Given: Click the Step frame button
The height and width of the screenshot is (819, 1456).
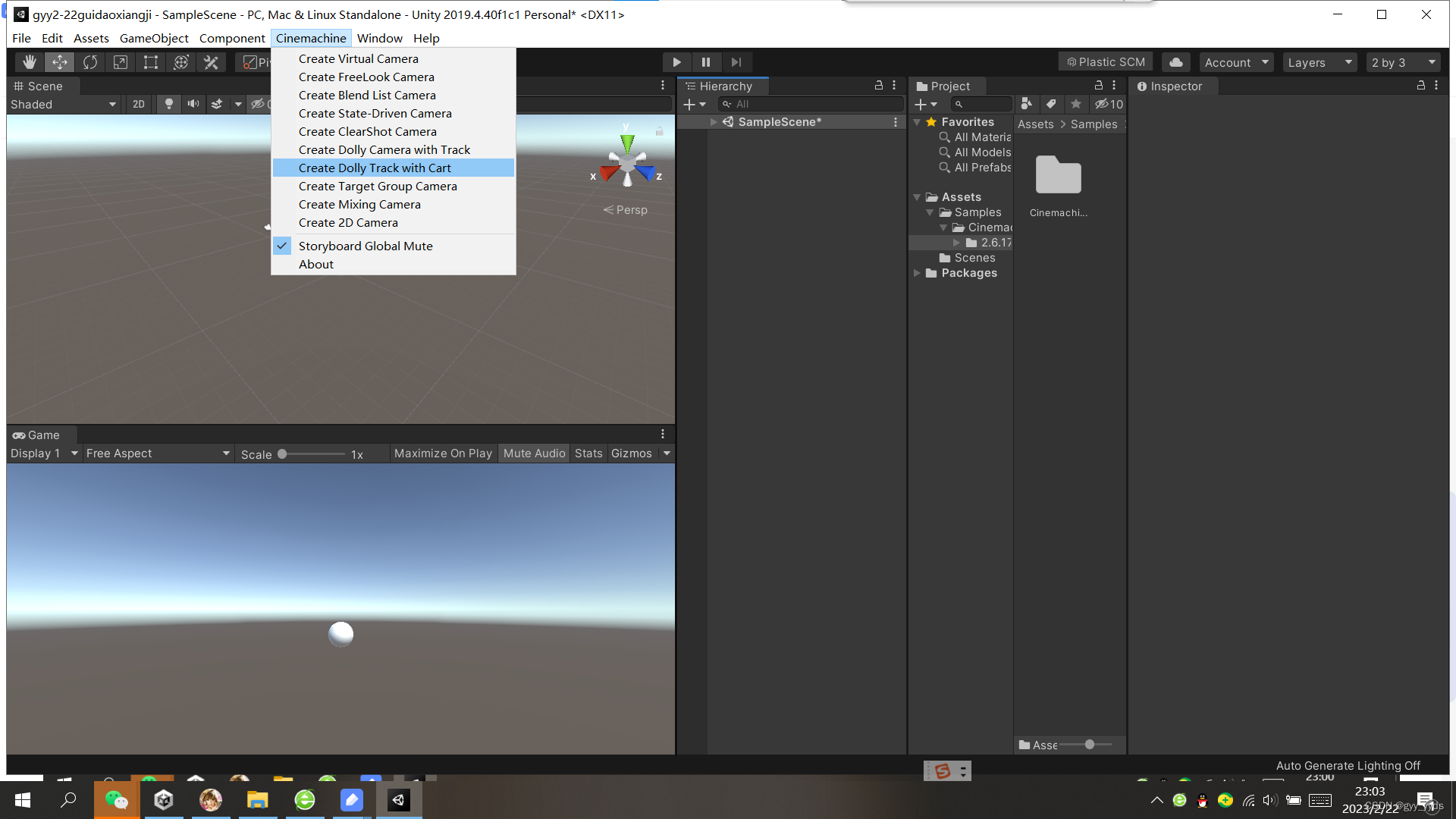Looking at the screenshot, I should [x=736, y=62].
